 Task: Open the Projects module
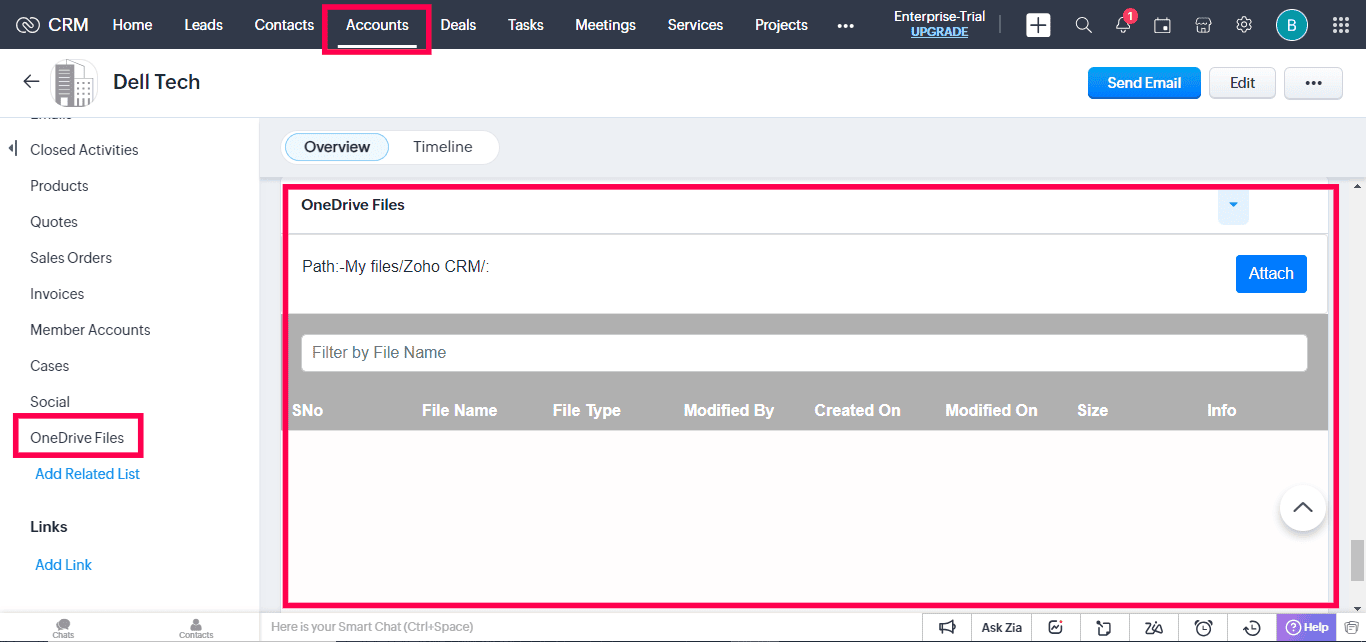[781, 25]
